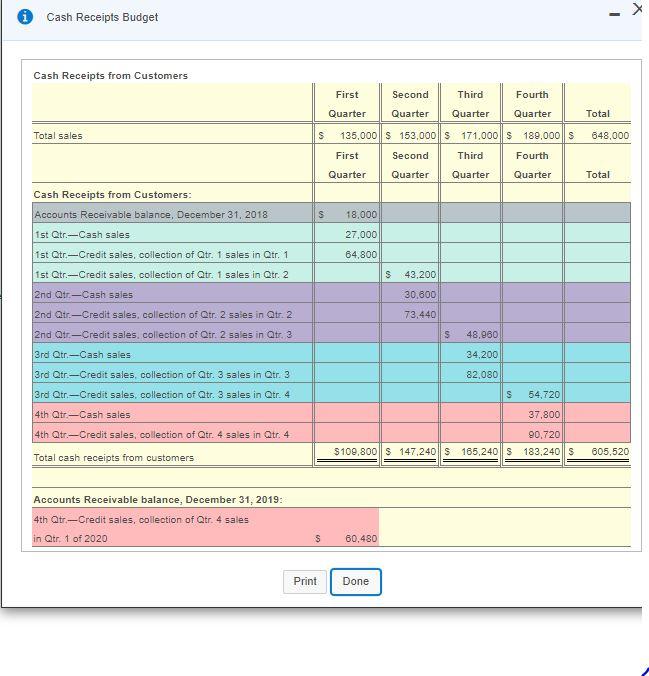
Task: Click the 30,600 value
Action: [420, 294]
